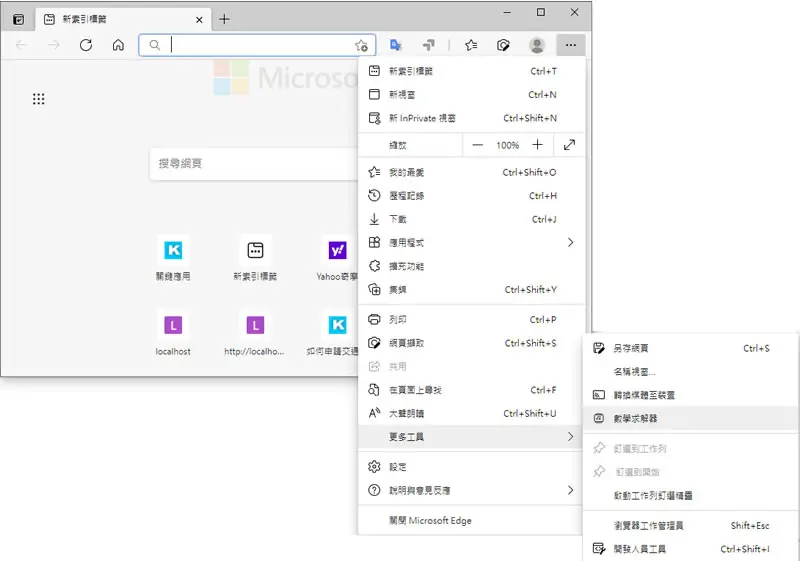Zoom out with the minus button

click(477, 145)
